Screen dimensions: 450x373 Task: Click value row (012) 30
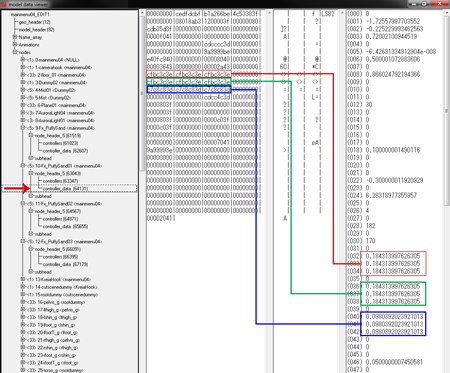click(360, 105)
